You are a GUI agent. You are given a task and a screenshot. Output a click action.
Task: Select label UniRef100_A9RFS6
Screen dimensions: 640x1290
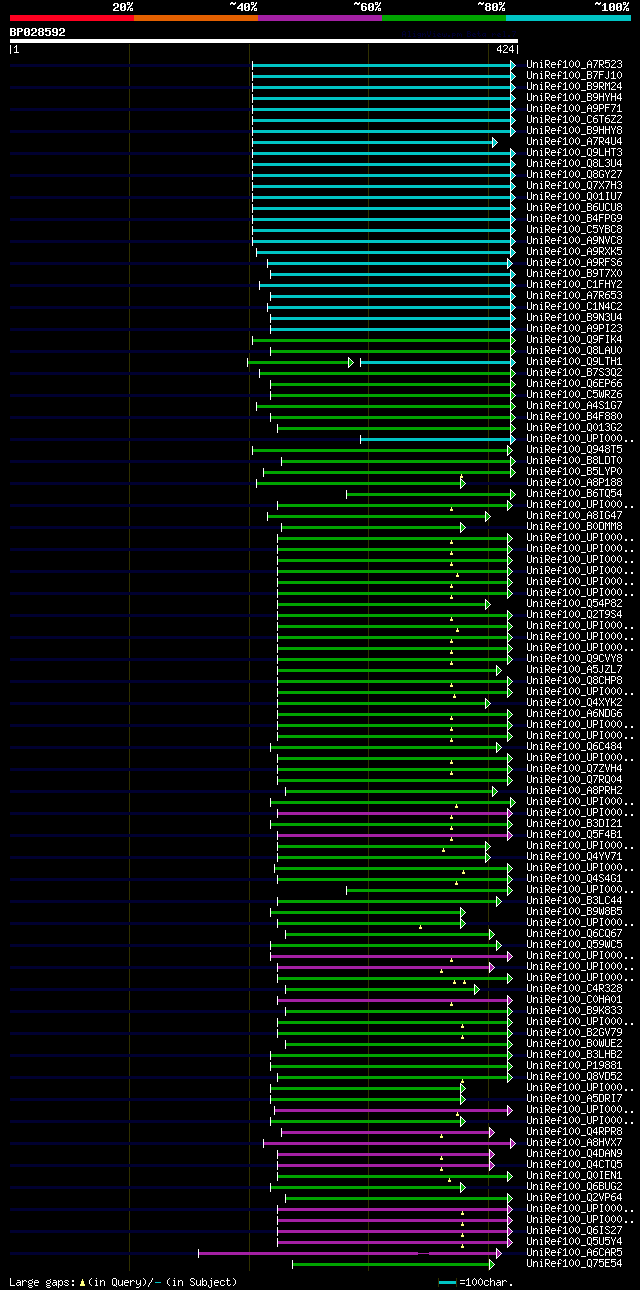pyautogui.click(x=574, y=262)
